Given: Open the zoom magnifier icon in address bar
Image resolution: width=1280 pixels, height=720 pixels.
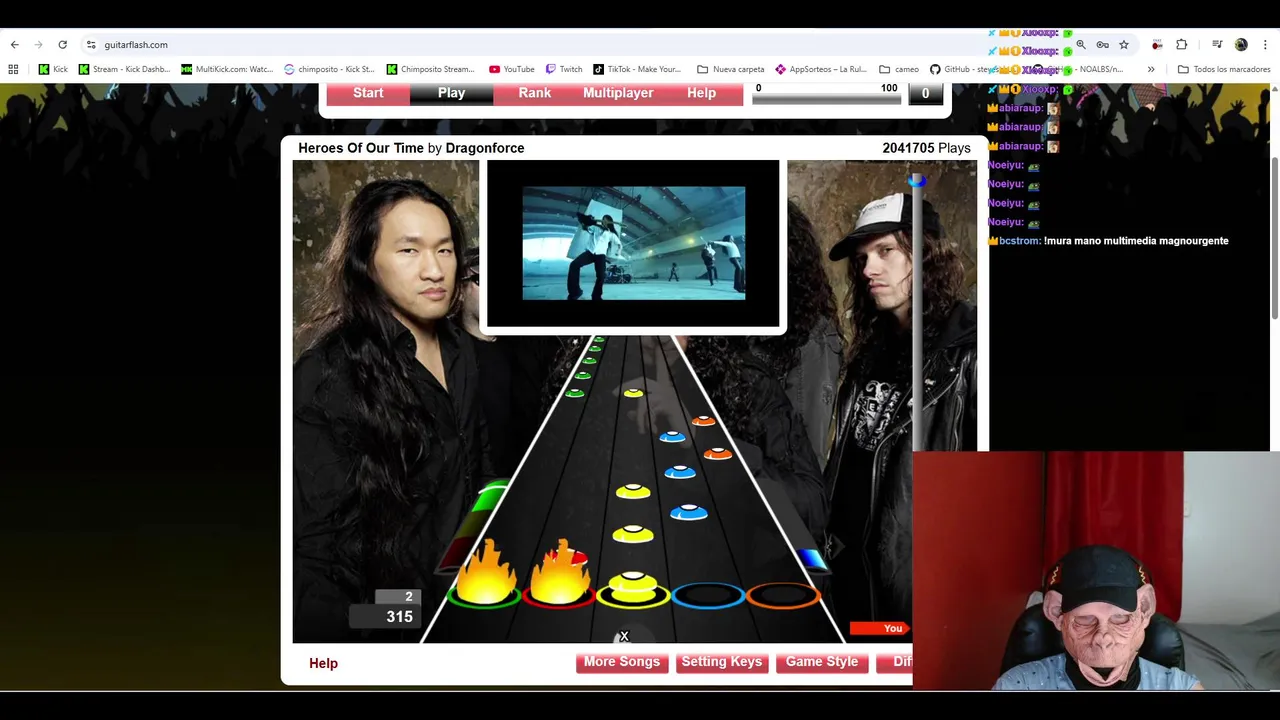Looking at the screenshot, I should (x=1081, y=44).
